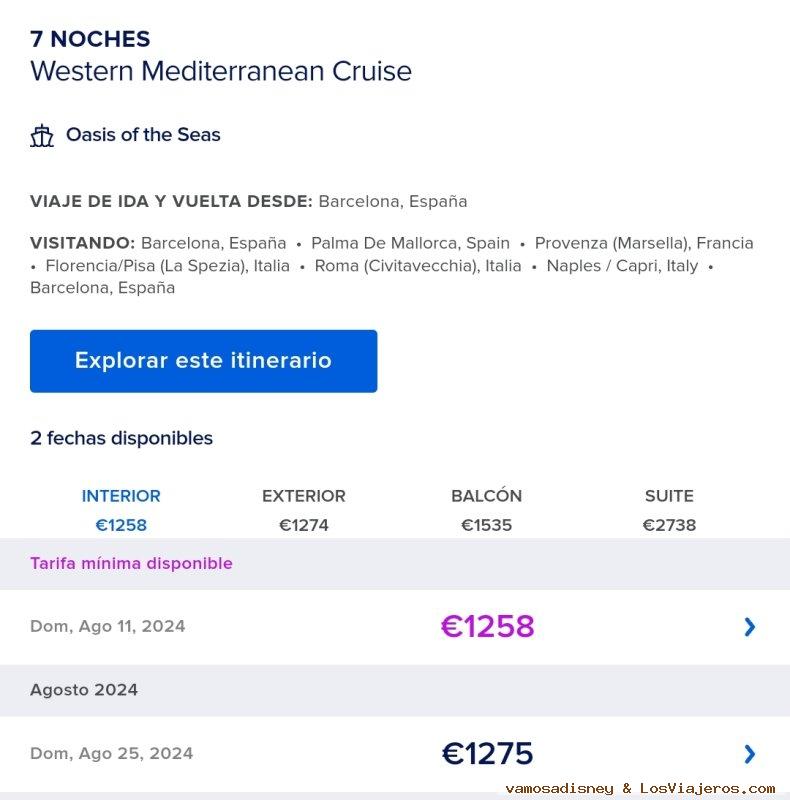Select the Dom, Ago 11, 2024 date

tap(108, 627)
